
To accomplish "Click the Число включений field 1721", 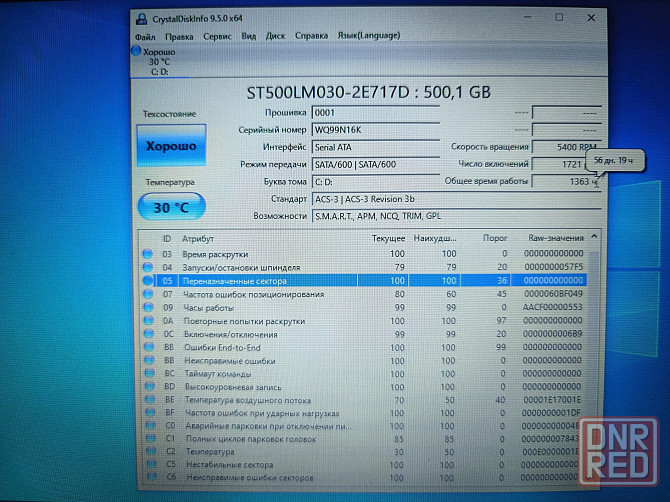I will coord(567,164).
